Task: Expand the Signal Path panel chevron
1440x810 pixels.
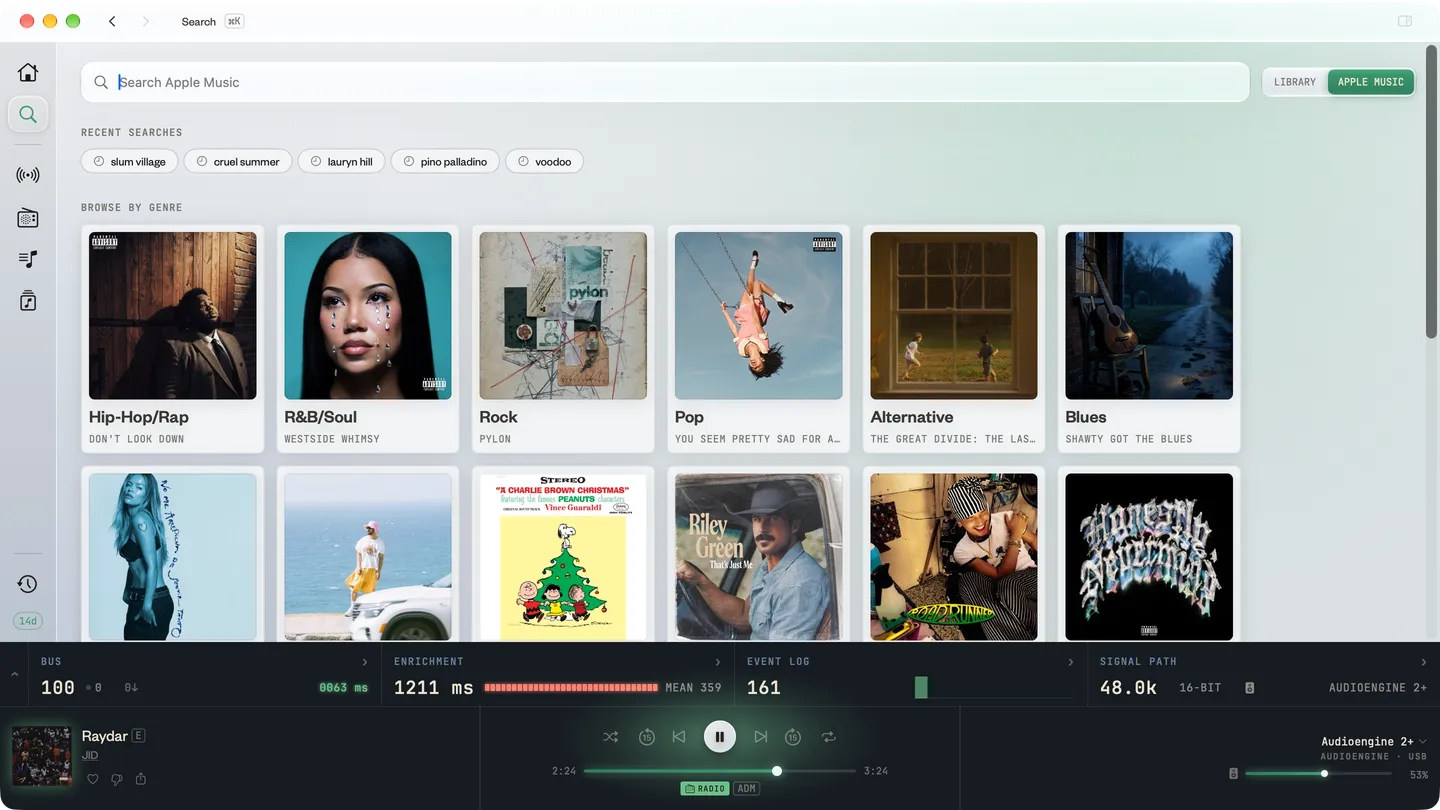Action: click(x=1424, y=662)
